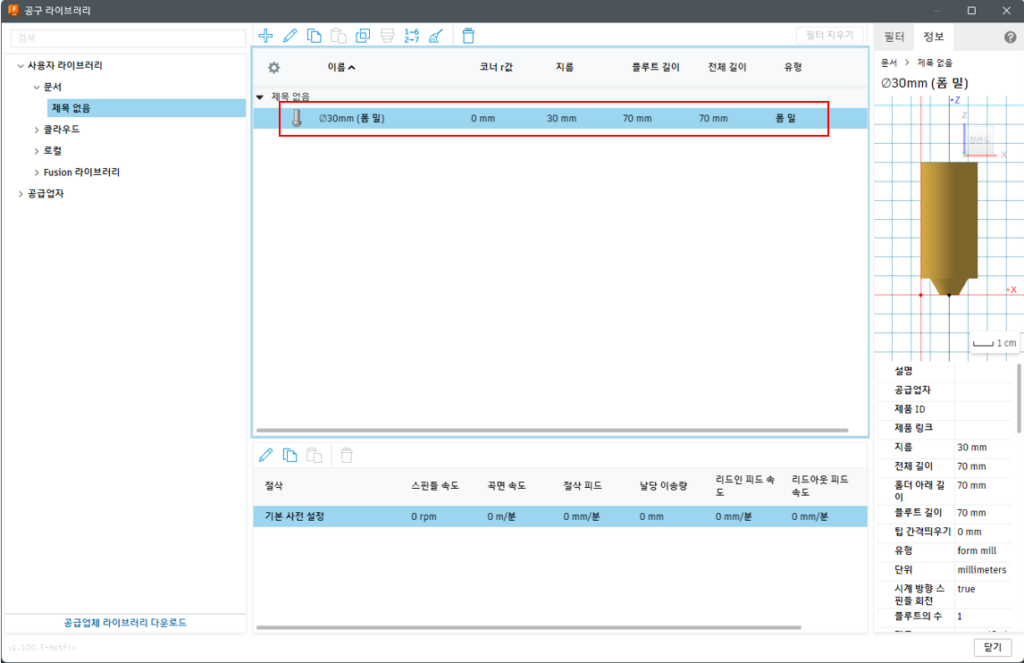Click the 0 rpm spindle speed cell

click(x=424, y=516)
